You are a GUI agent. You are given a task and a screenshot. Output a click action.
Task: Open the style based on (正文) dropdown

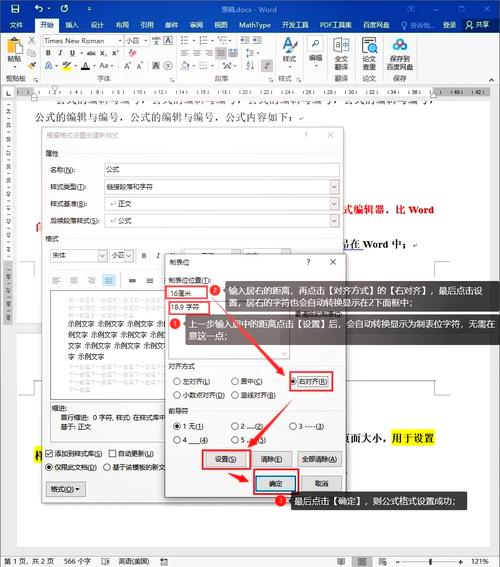click(334, 204)
